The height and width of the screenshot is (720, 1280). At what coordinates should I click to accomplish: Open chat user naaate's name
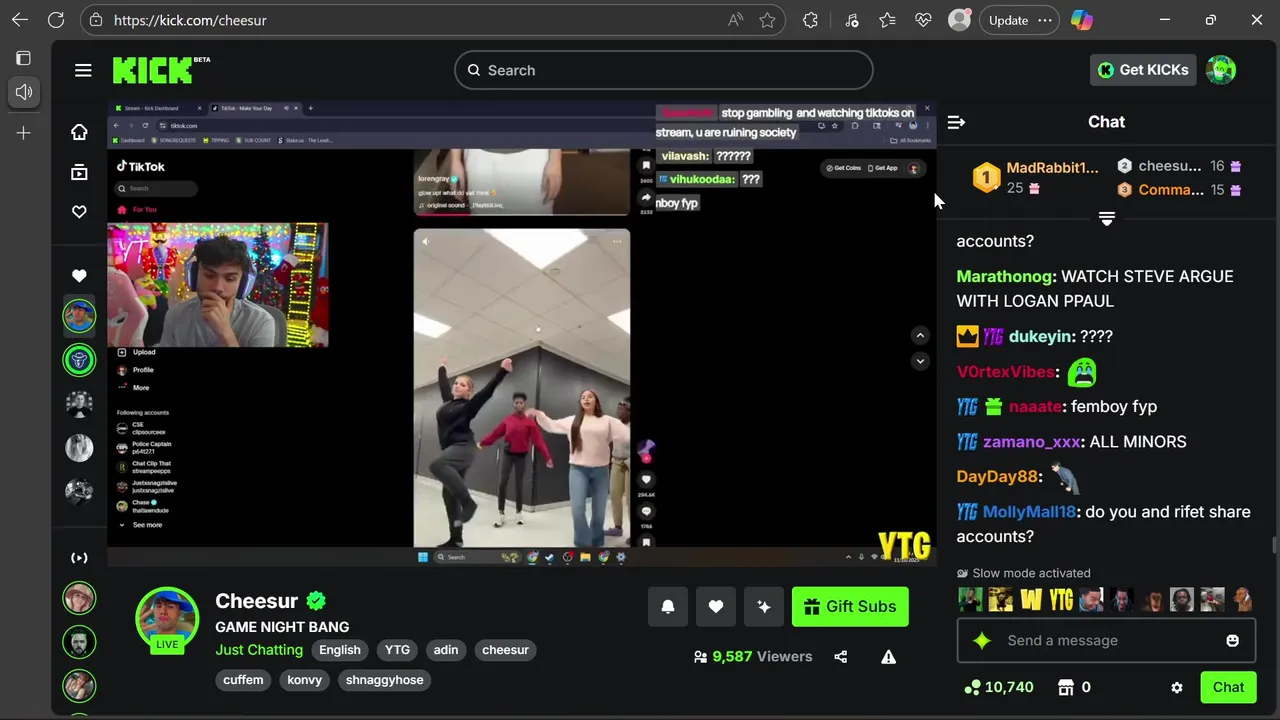tap(1034, 407)
